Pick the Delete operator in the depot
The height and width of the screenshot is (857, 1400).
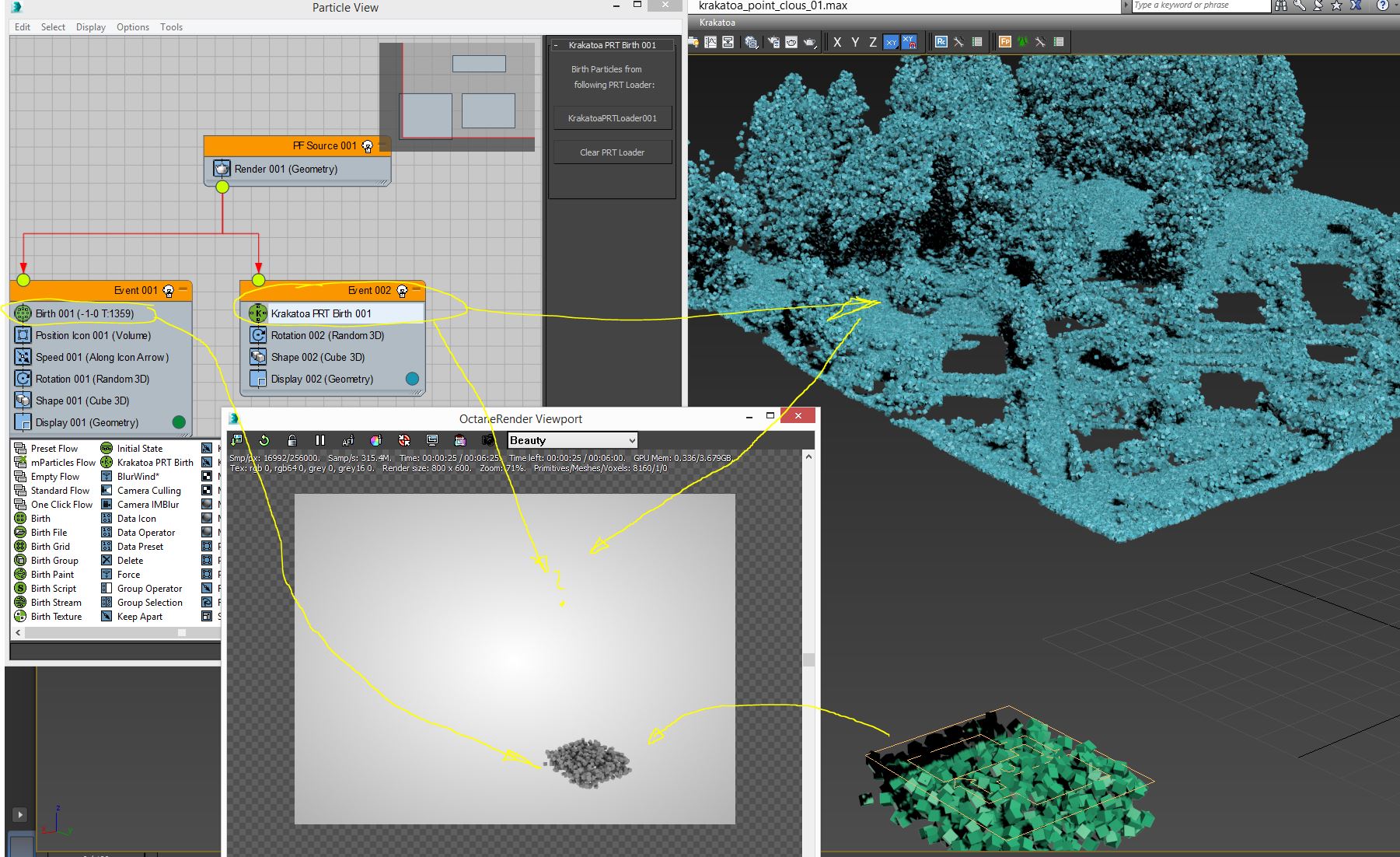click(130, 561)
